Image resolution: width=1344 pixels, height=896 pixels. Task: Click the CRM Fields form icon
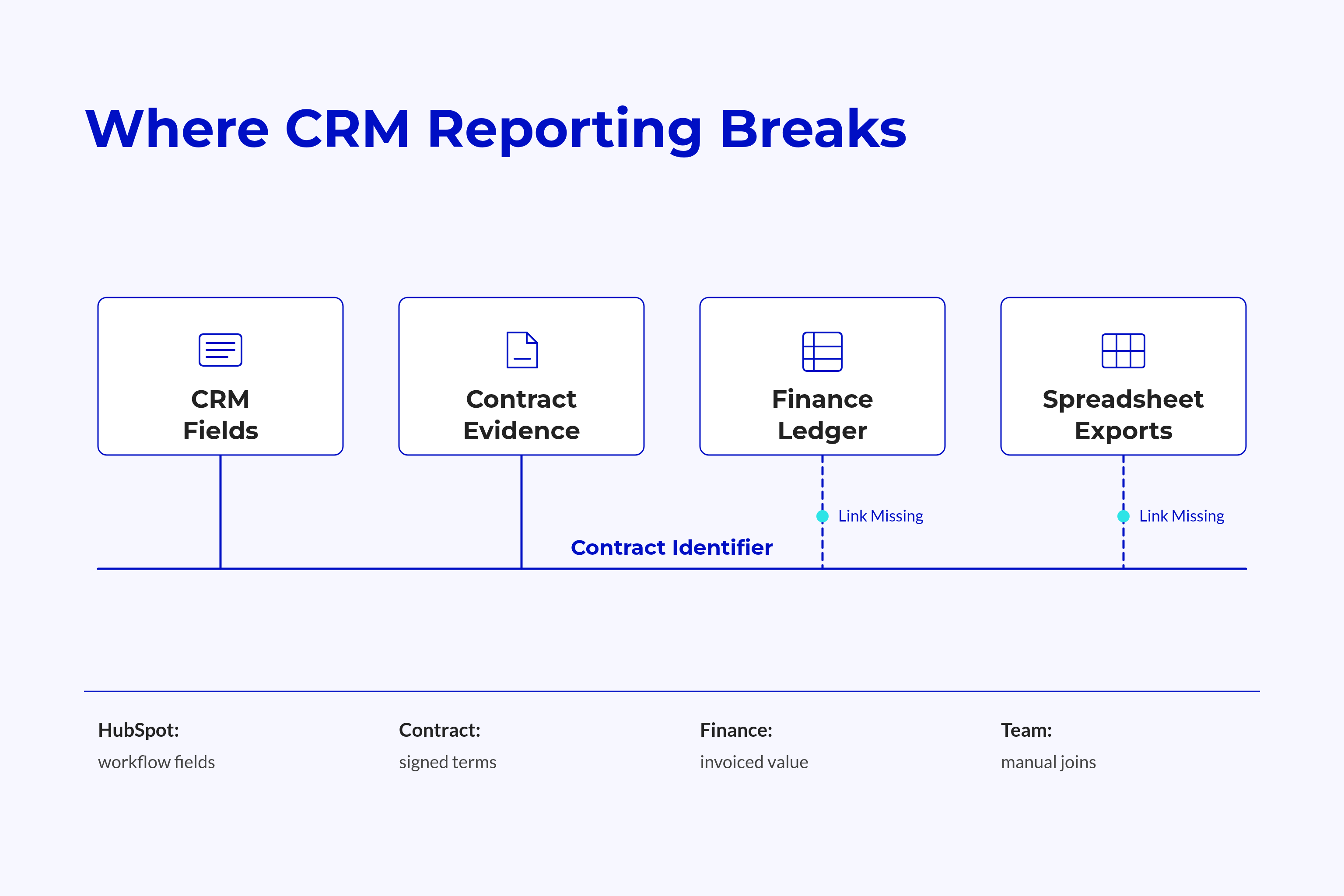220,350
